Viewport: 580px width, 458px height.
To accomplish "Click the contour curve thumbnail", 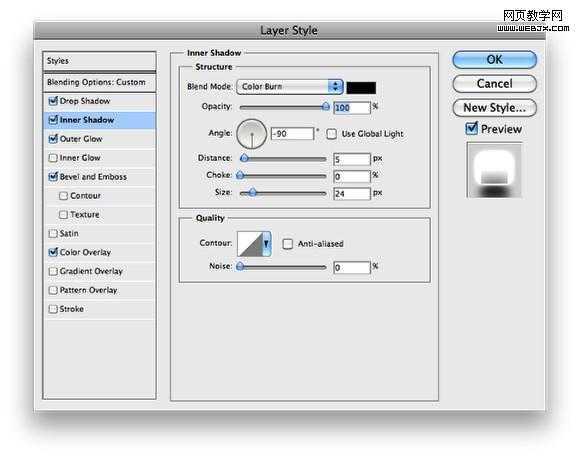I will (250, 244).
